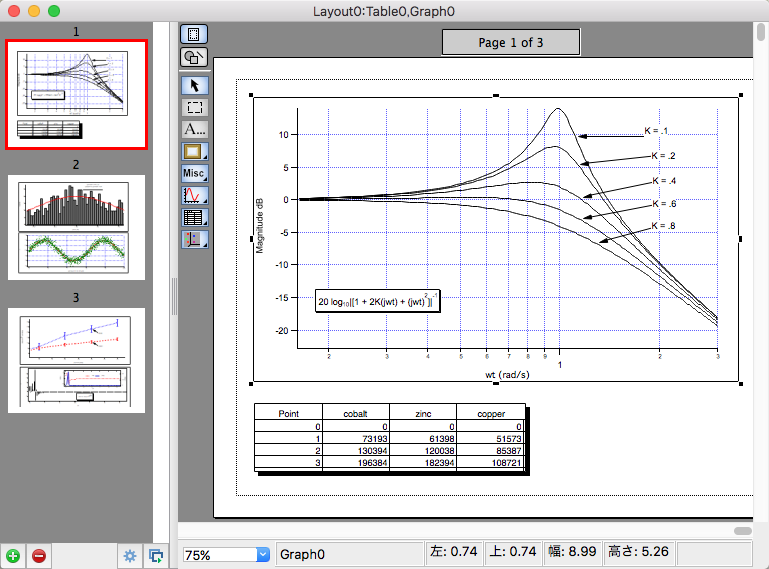Click the copper column header

click(491, 414)
